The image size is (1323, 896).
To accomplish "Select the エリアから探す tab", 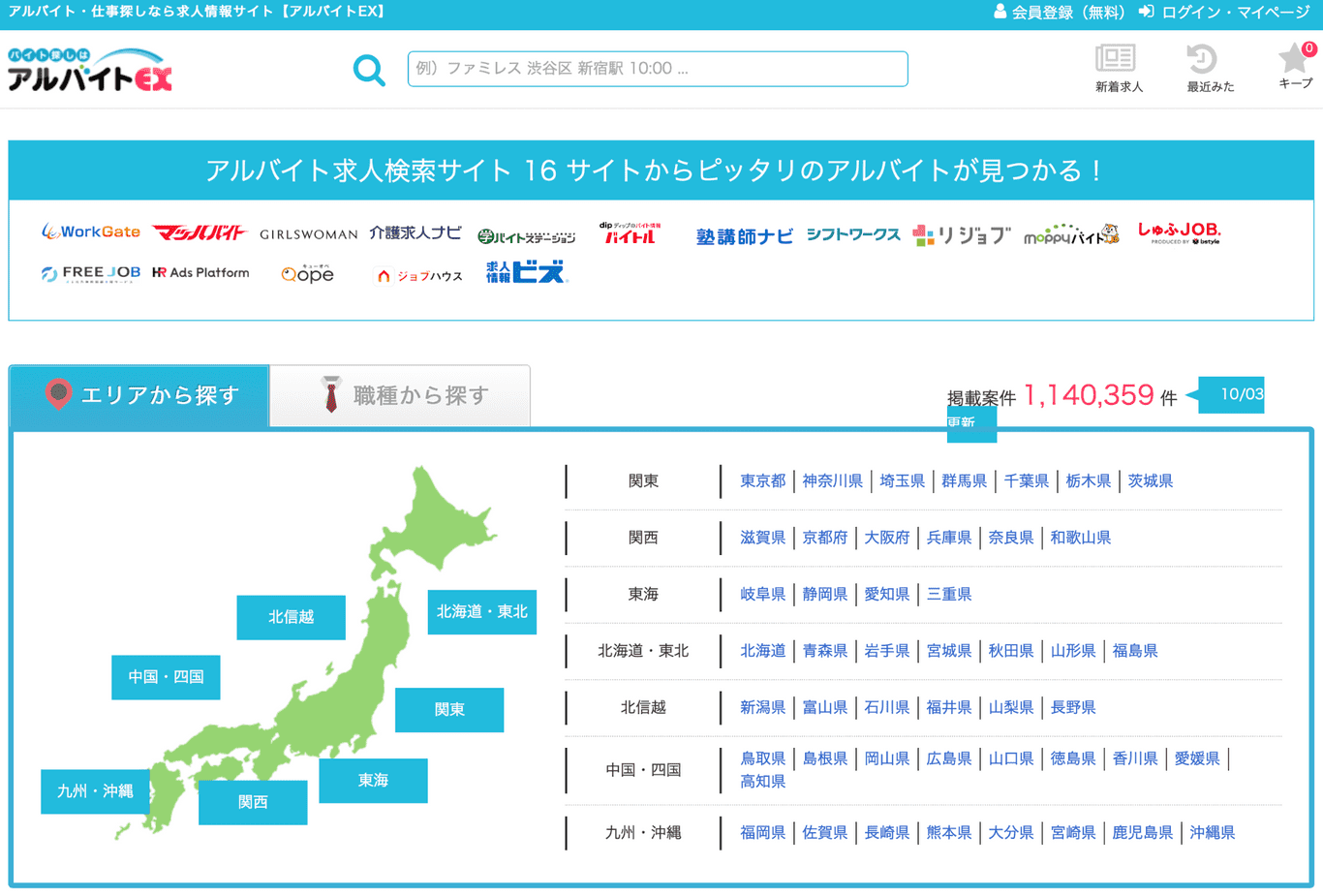I will point(138,395).
